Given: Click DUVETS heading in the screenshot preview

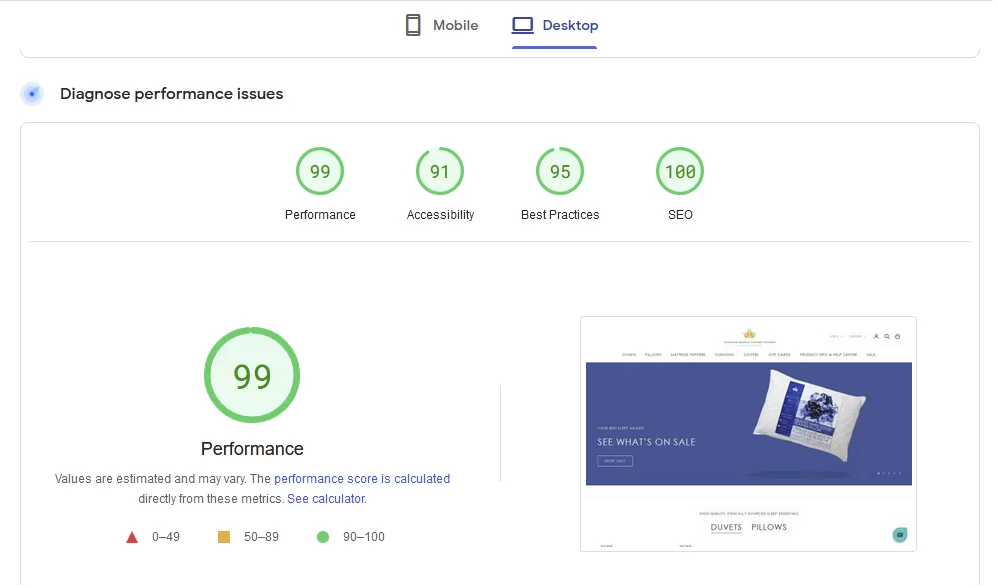Looking at the screenshot, I should [x=726, y=527].
